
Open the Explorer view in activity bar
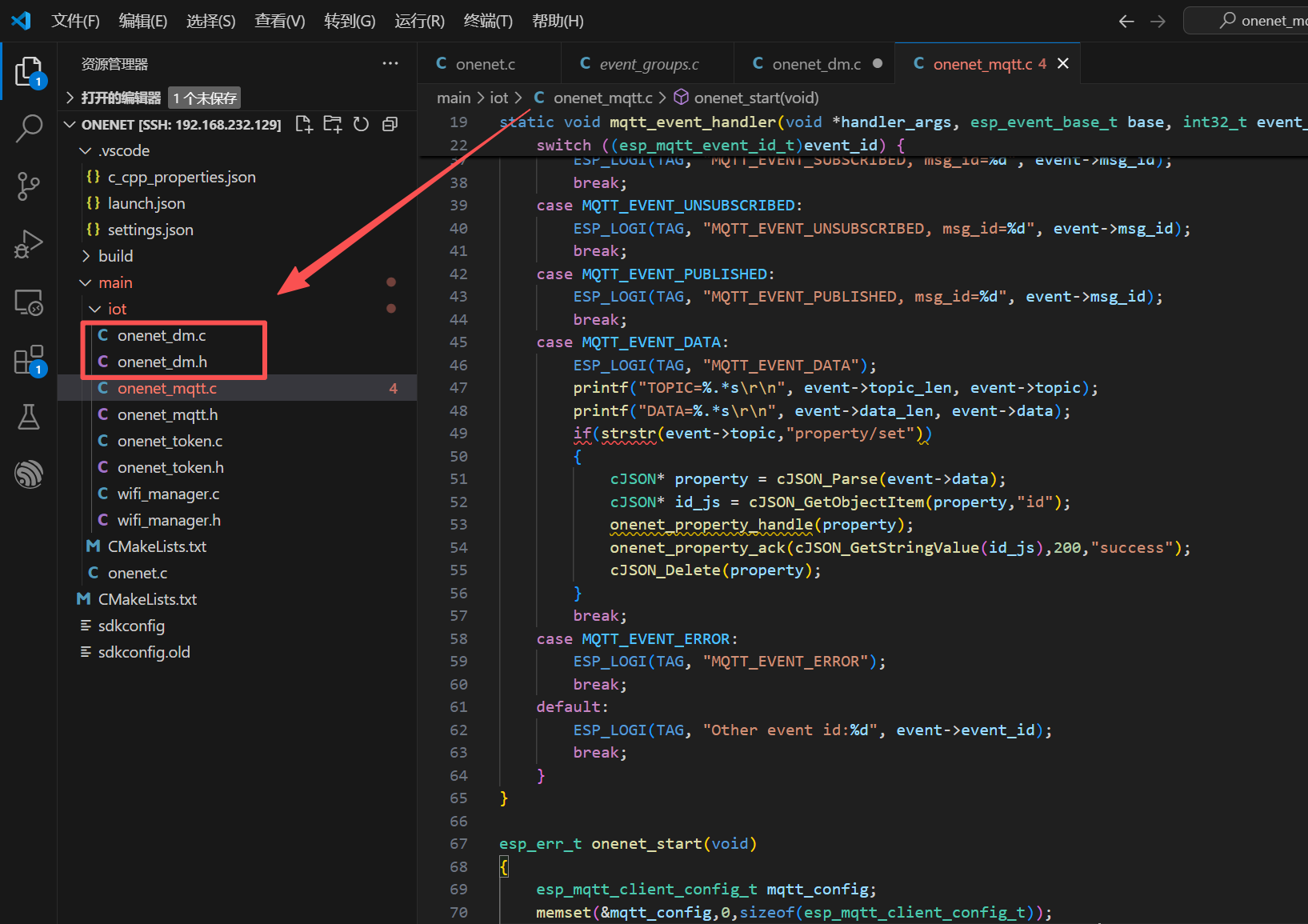pyautogui.click(x=29, y=72)
